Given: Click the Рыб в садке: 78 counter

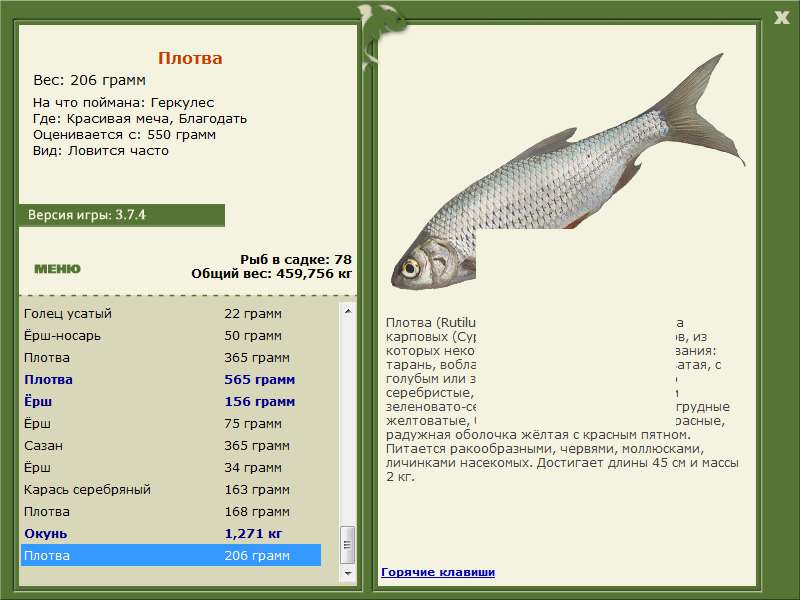Looking at the screenshot, I should point(296,260).
